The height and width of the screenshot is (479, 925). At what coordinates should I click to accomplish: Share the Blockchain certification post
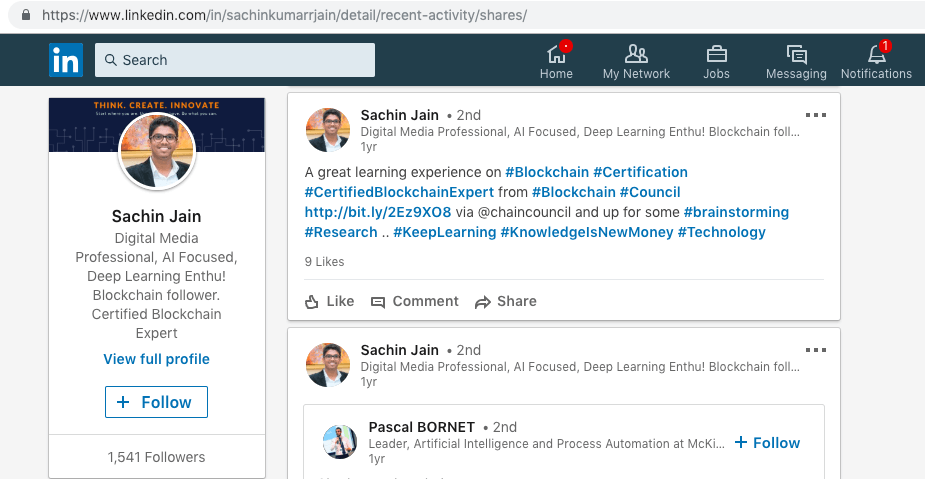click(505, 301)
